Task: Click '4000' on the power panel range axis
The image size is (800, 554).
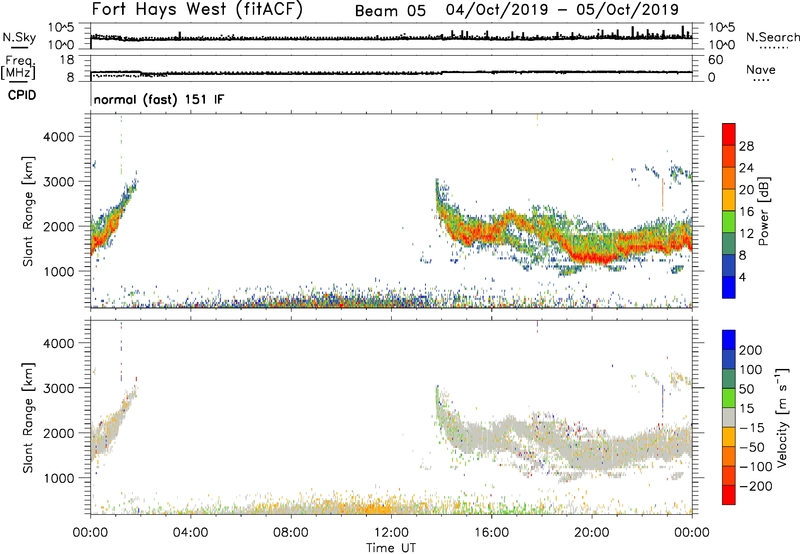Action: (x=58, y=137)
